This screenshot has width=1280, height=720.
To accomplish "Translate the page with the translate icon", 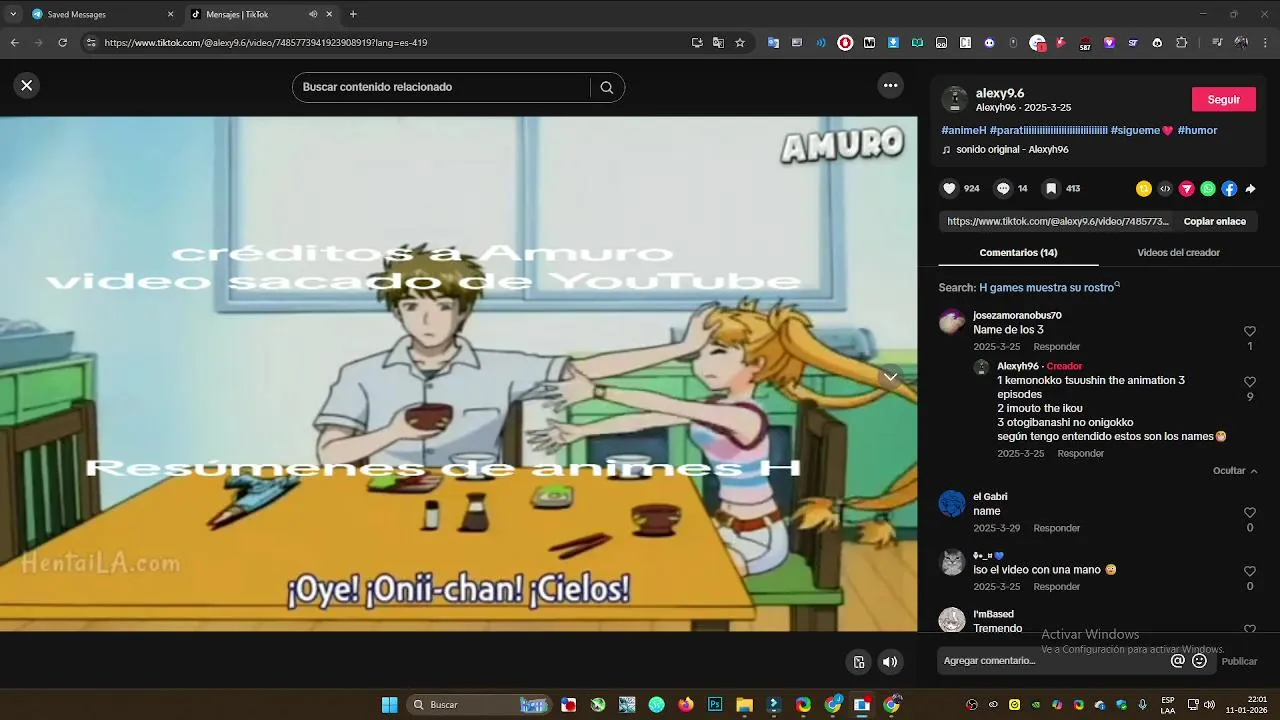I will pos(718,43).
